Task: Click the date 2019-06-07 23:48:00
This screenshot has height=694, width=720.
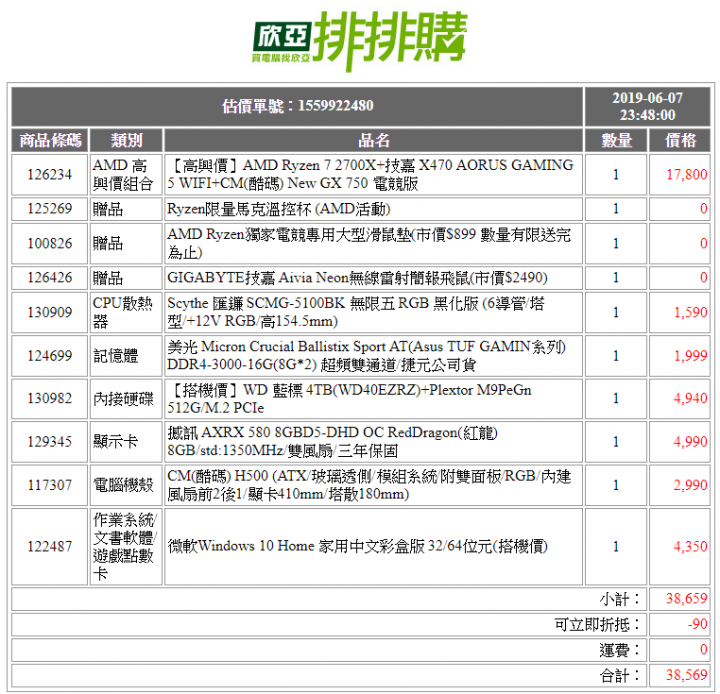Action: (x=647, y=106)
